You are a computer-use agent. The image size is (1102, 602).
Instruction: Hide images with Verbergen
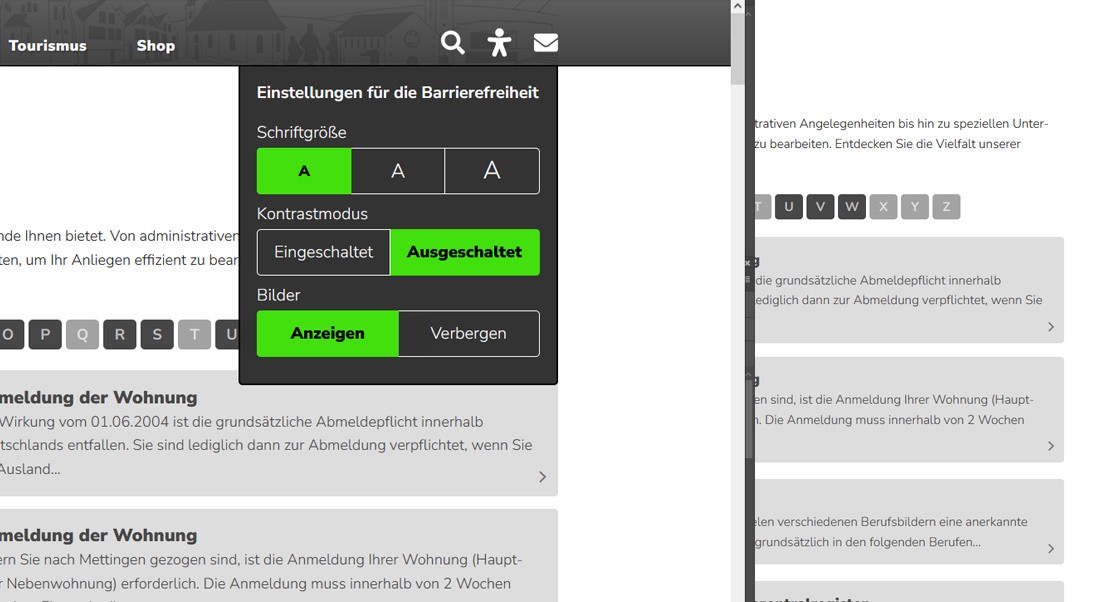(468, 333)
